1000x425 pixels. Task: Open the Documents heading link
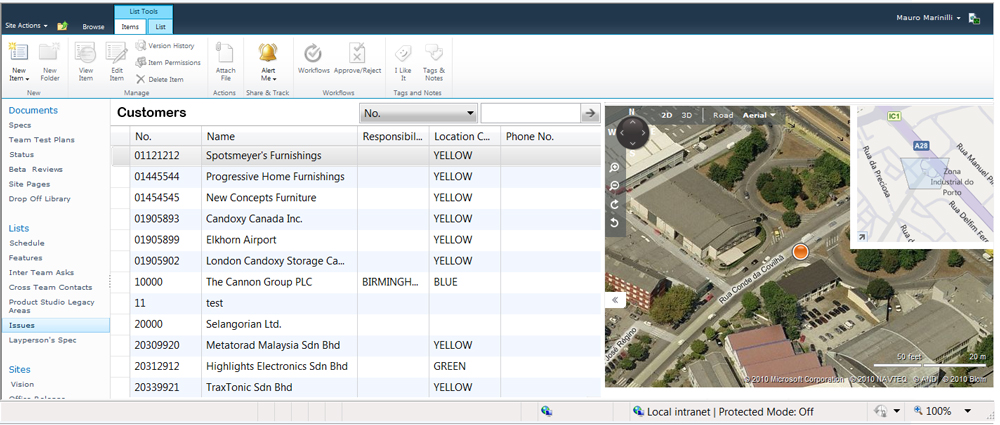coord(33,110)
